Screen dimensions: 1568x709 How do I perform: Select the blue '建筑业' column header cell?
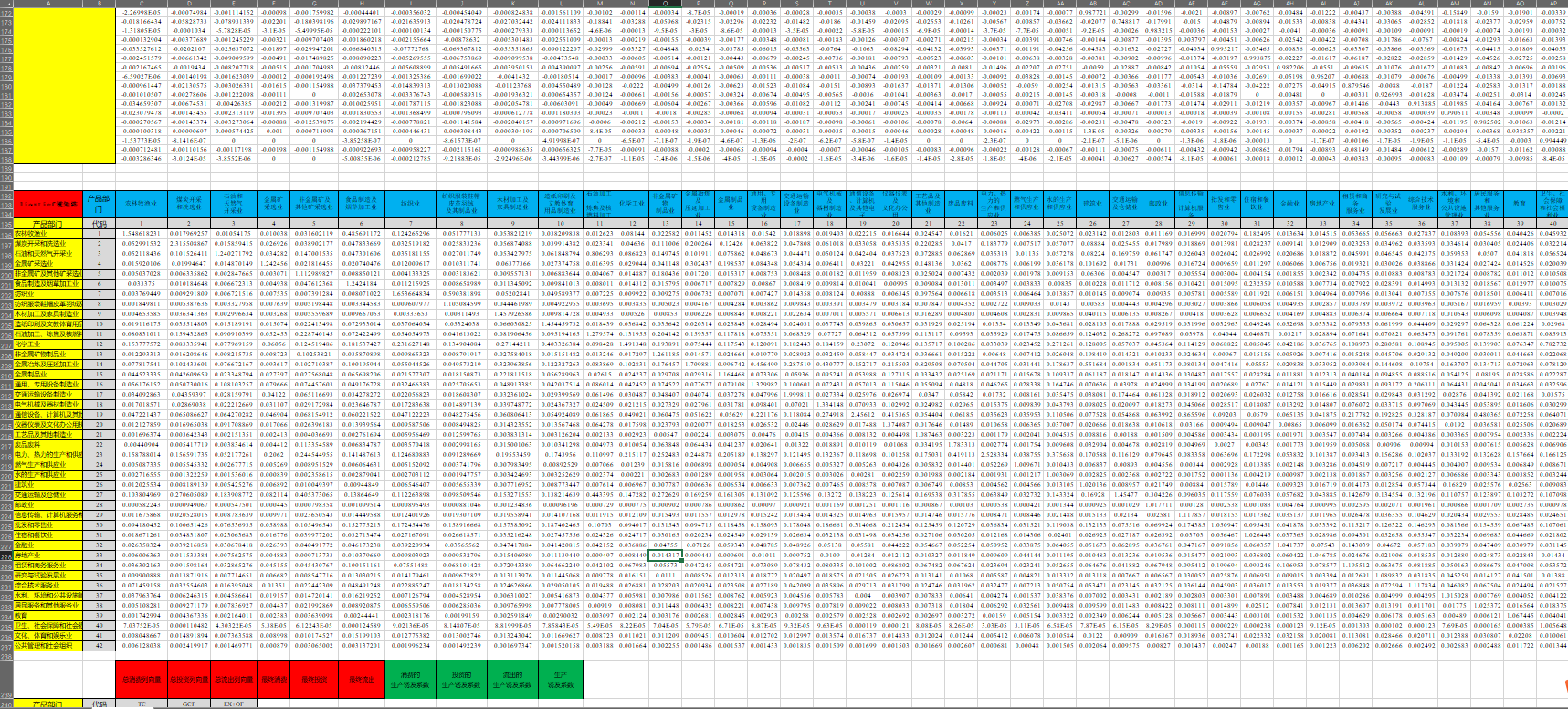(1092, 204)
